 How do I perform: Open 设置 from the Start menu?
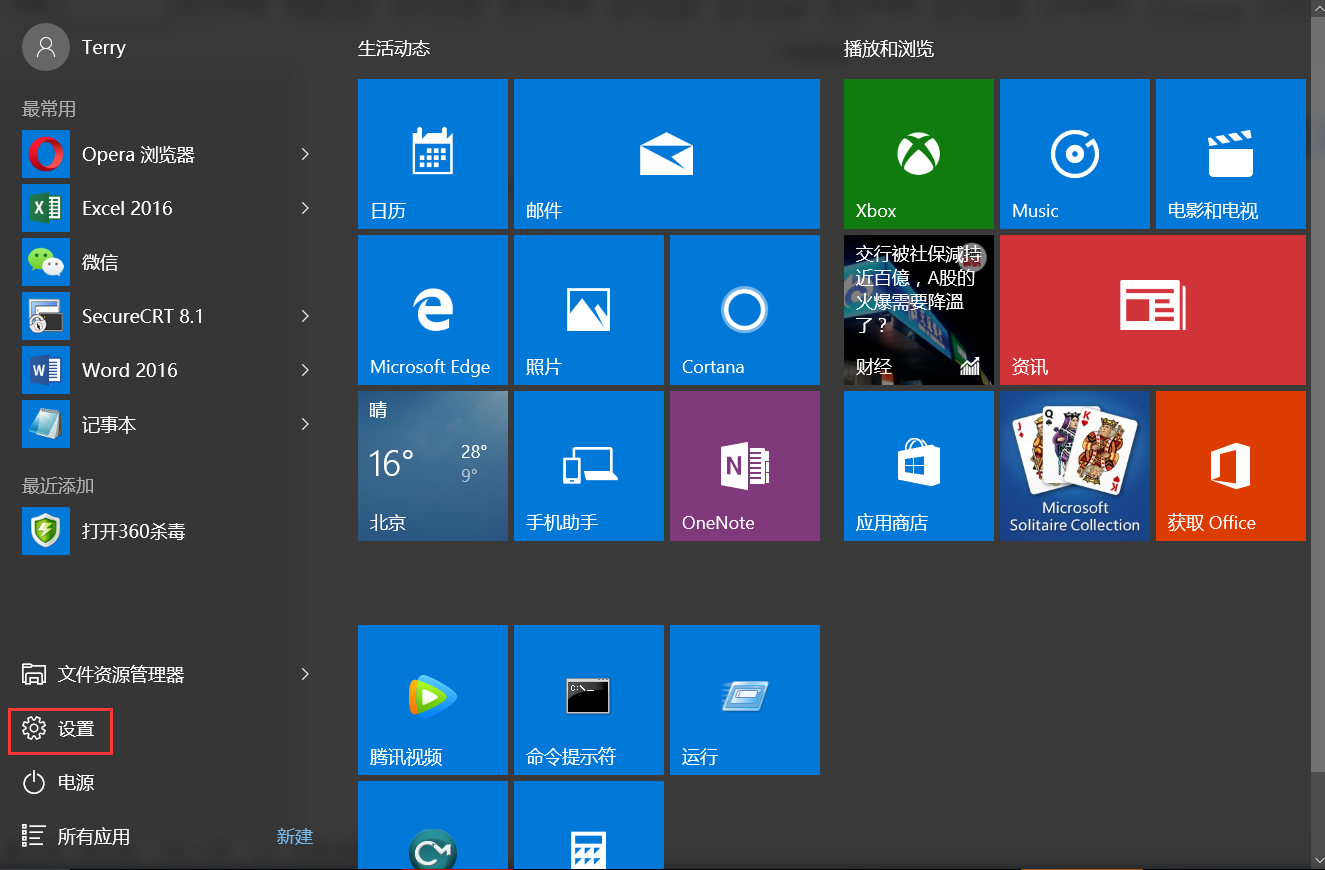tap(60, 729)
